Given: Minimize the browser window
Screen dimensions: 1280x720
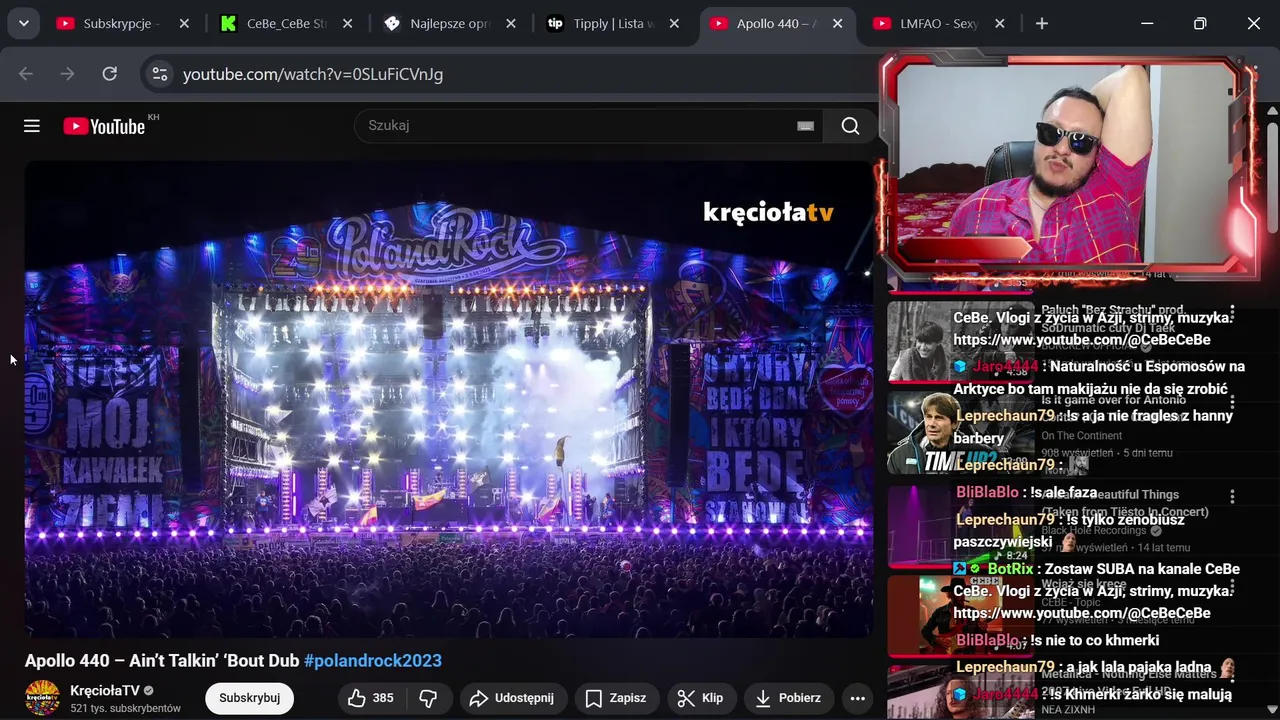Looking at the screenshot, I should coord(1147,23).
